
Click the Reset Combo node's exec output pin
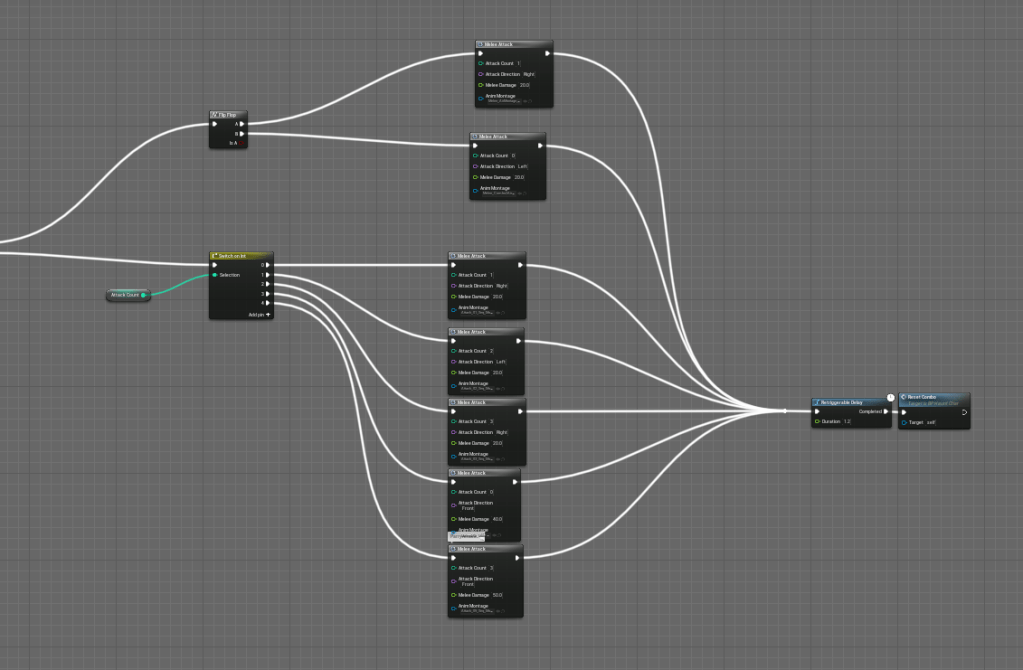964,411
